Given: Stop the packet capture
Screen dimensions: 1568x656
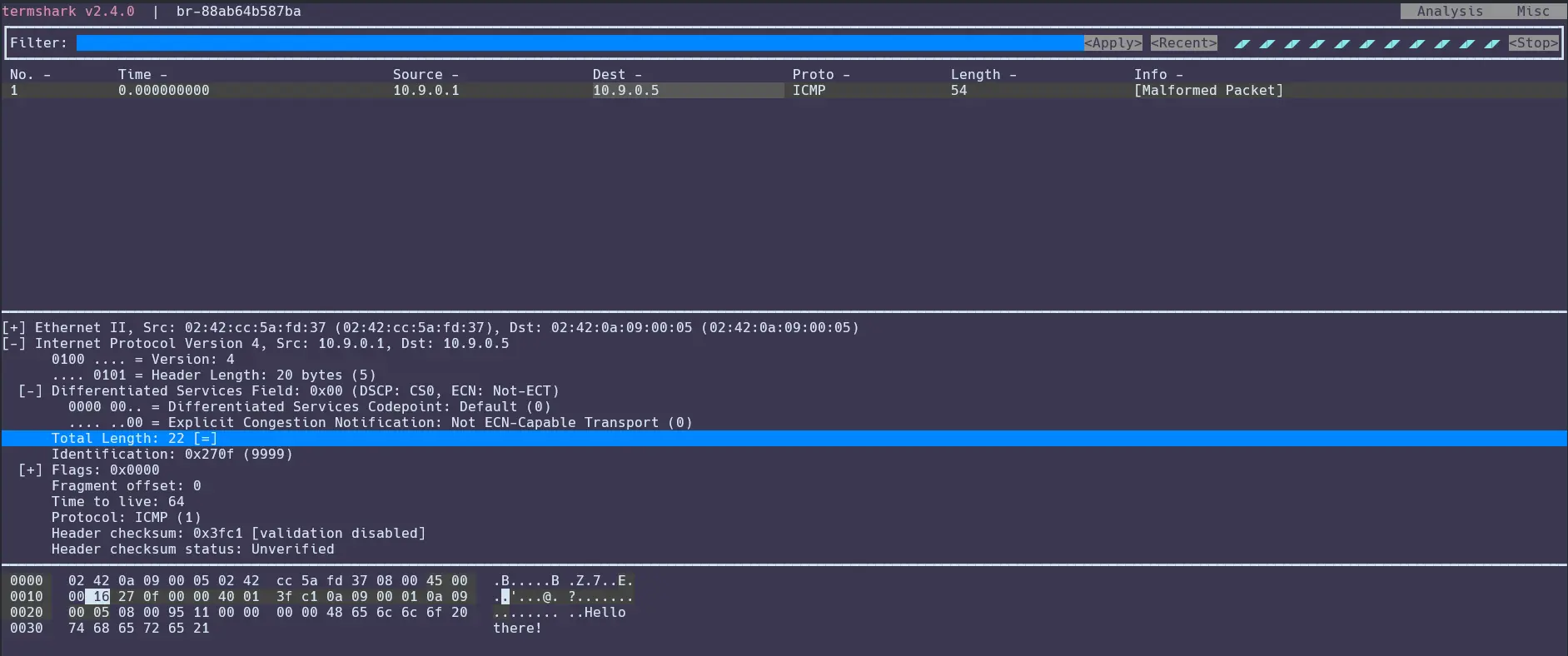Looking at the screenshot, I should pyautogui.click(x=1533, y=43).
